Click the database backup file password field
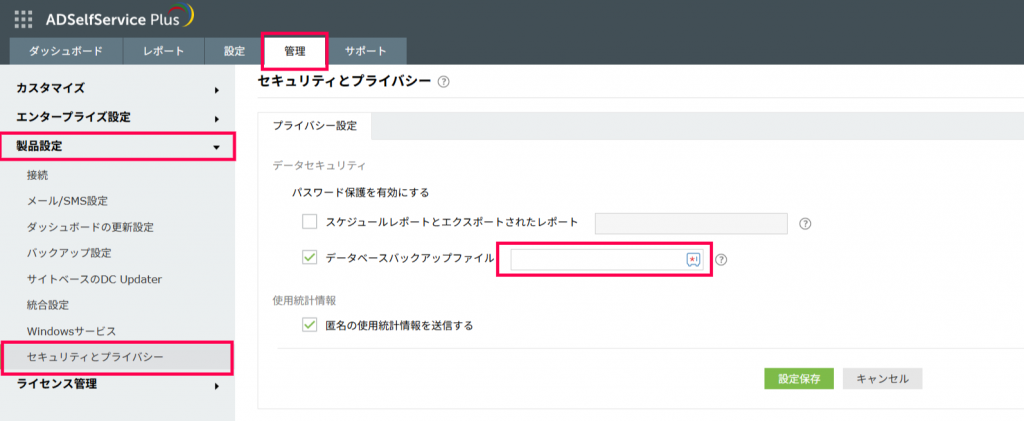The width and height of the screenshot is (1024, 421). [x=607, y=260]
